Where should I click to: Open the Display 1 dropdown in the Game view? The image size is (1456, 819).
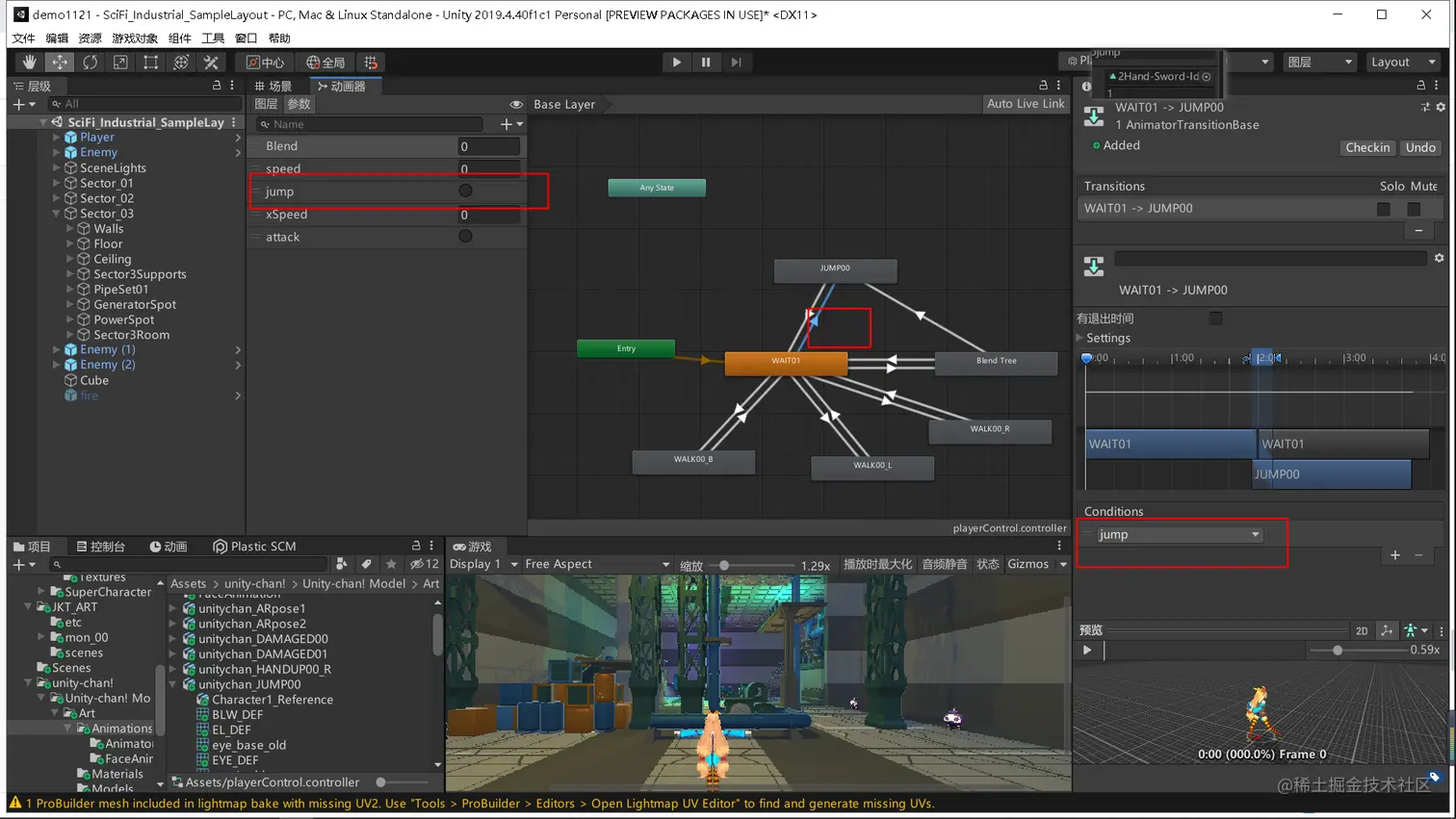(x=484, y=564)
